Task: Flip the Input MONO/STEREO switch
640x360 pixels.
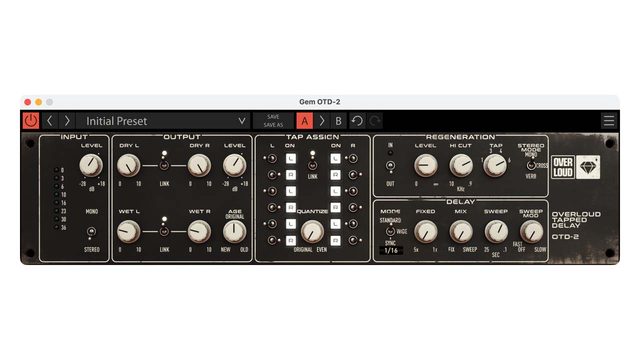Action: pyautogui.click(x=92, y=231)
